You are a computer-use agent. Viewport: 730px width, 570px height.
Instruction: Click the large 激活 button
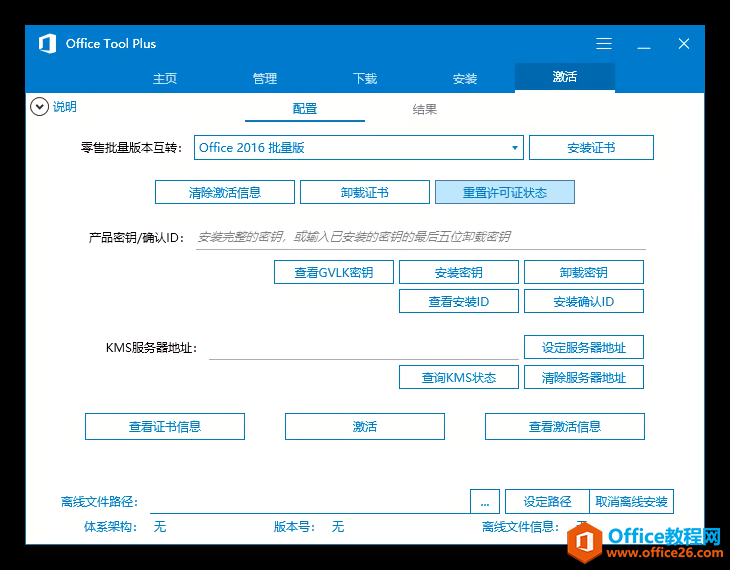pos(365,427)
